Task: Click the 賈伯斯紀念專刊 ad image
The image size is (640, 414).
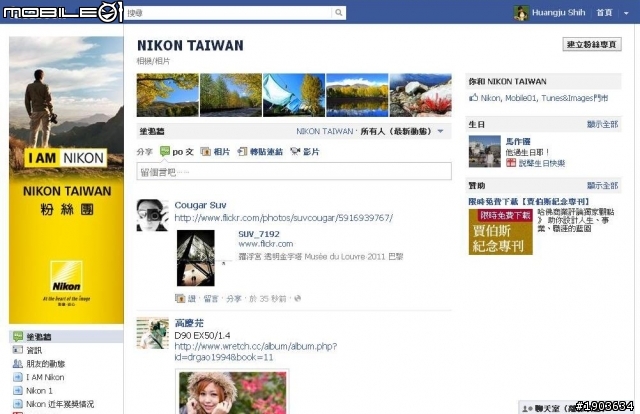Action: point(500,232)
